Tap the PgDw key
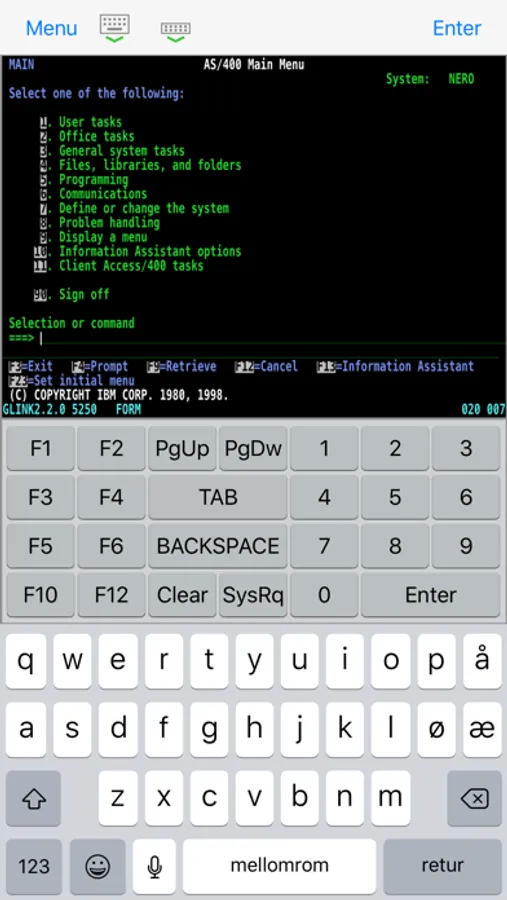 [x=253, y=448]
